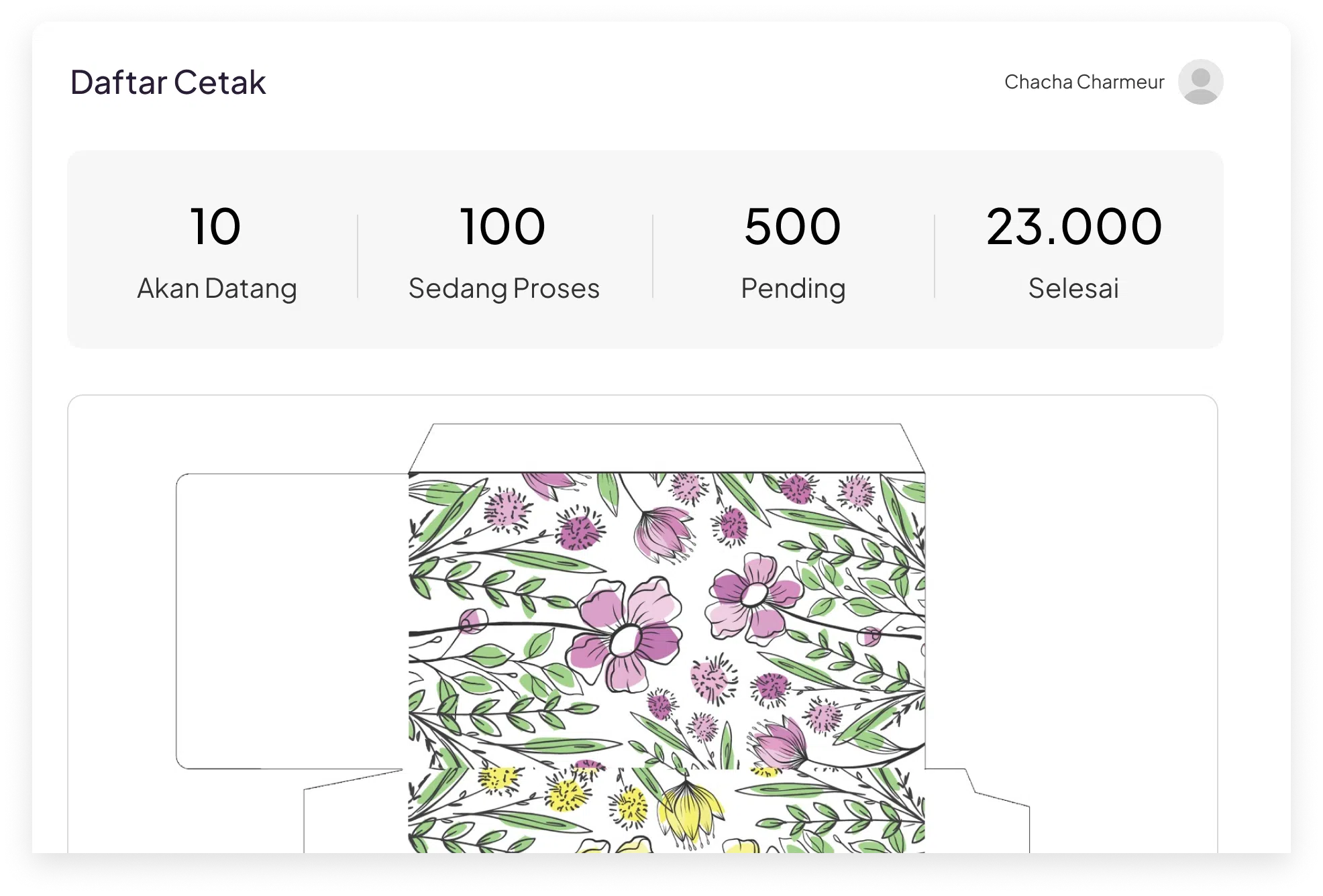This screenshot has height=896, width=1323.
Task: Select the blank left envelope panel
Action: coord(293,620)
